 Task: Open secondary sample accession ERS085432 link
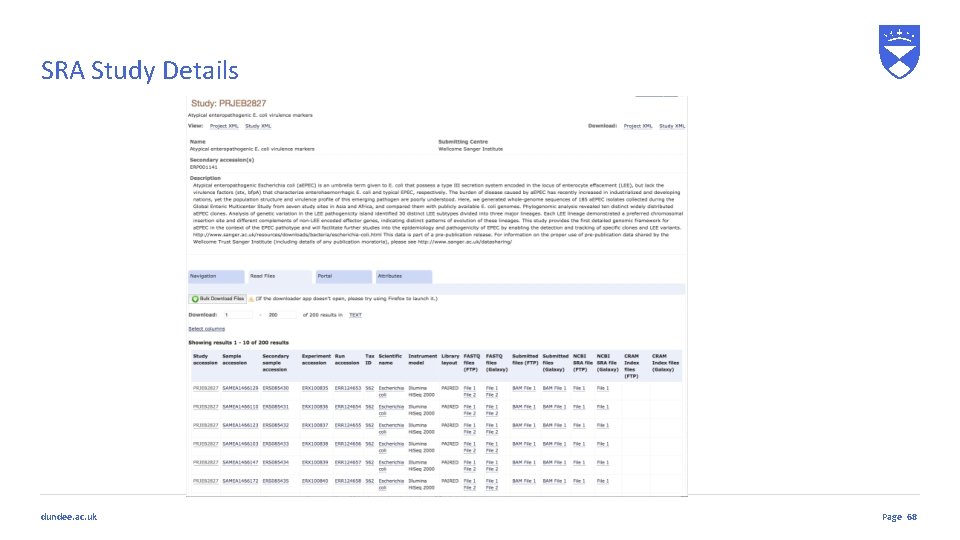pyautogui.click(x=276, y=426)
